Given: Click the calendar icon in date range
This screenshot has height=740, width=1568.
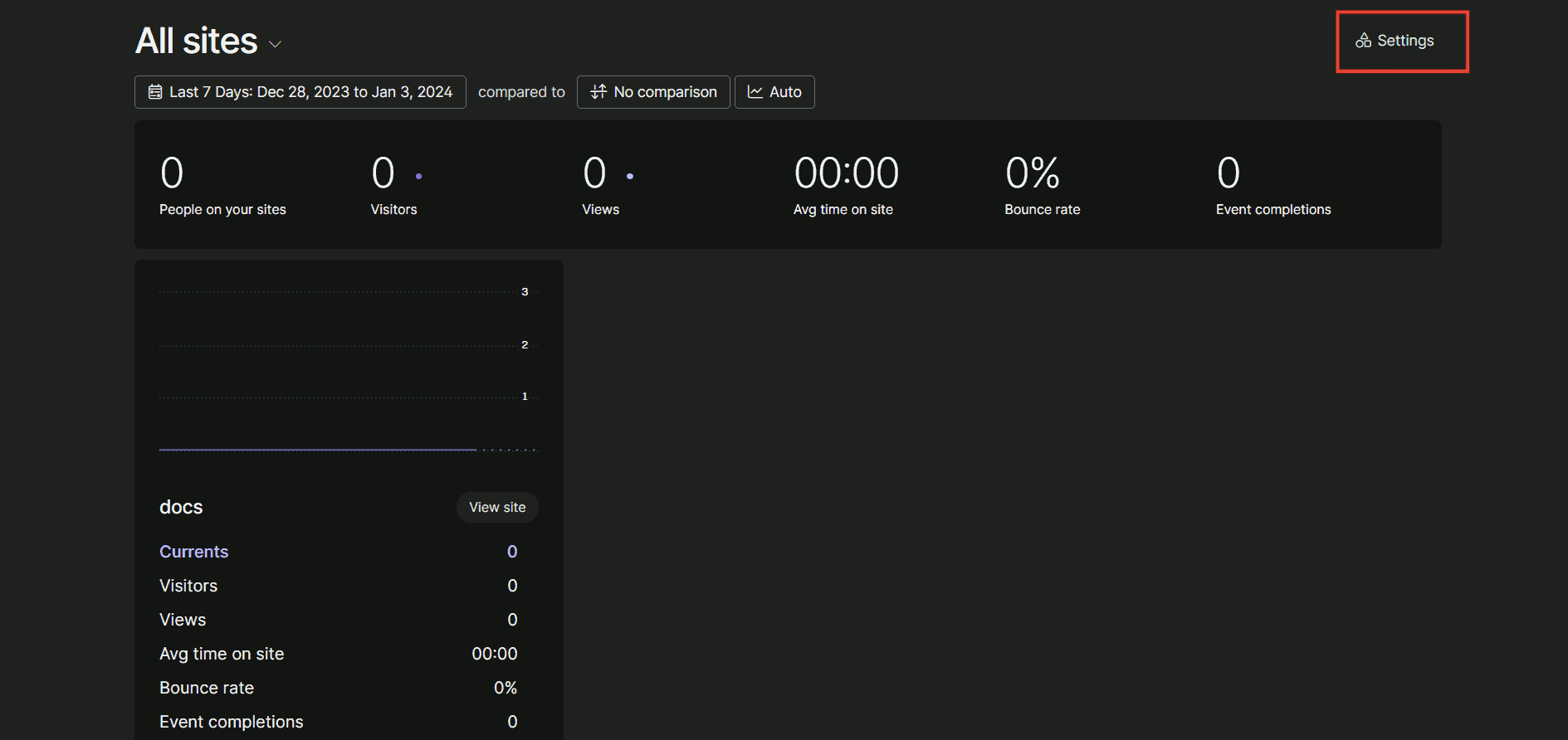Looking at the screenshot, I should tap(155, 92).
